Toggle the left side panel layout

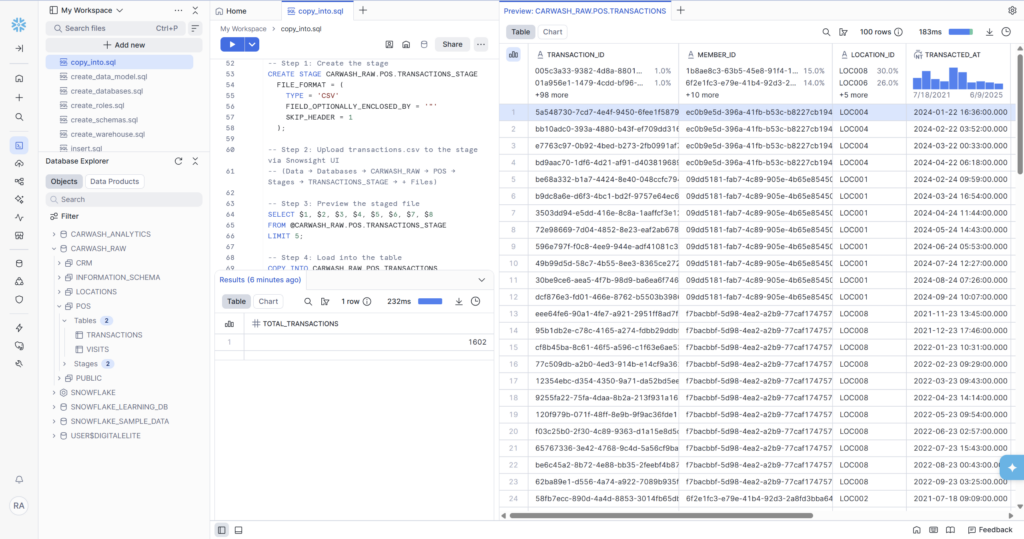tap(222, 529)
